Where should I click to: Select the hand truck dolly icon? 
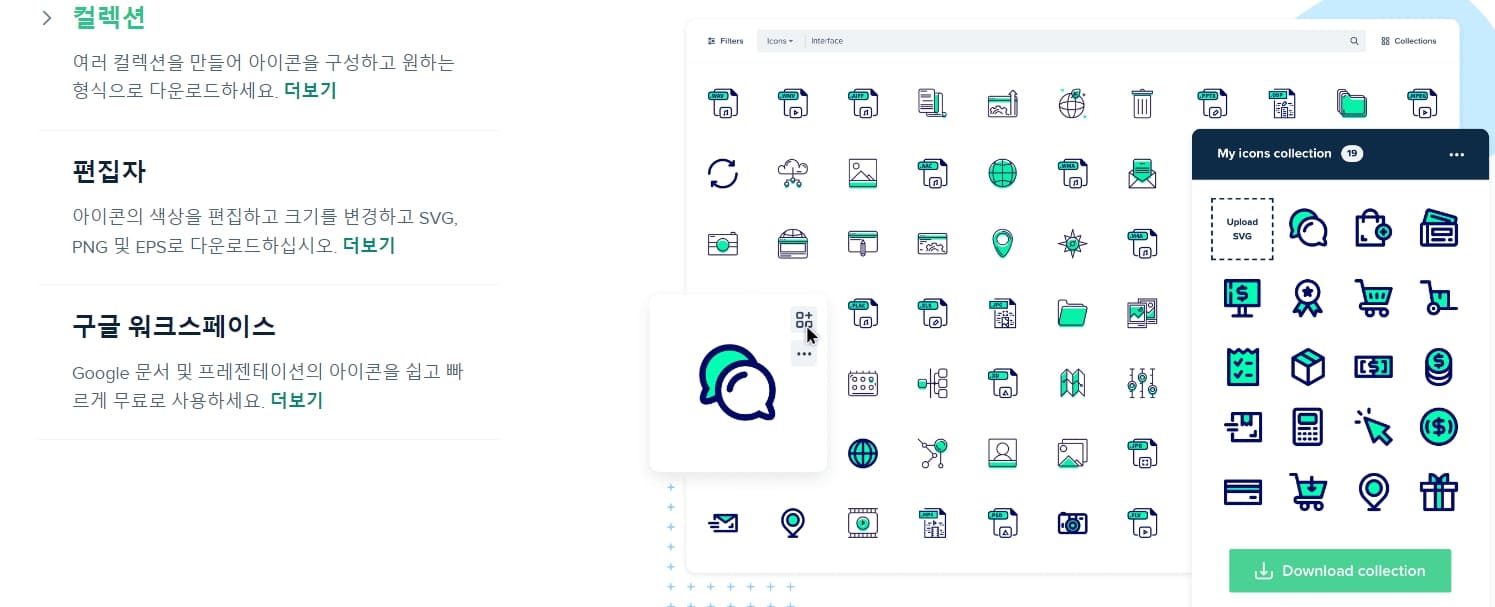point(1439,297)
